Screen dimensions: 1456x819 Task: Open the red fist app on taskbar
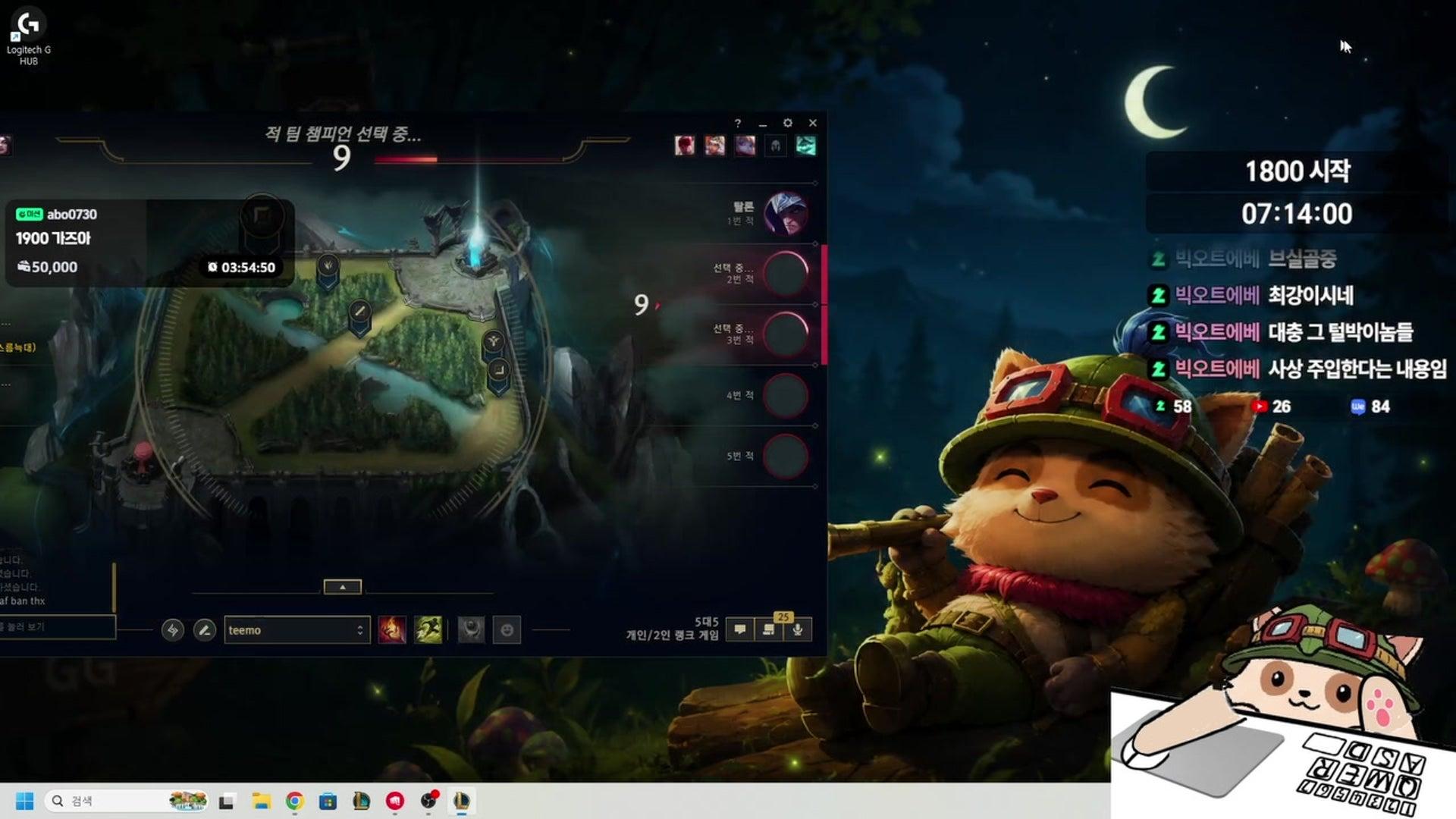pos(394,801)
